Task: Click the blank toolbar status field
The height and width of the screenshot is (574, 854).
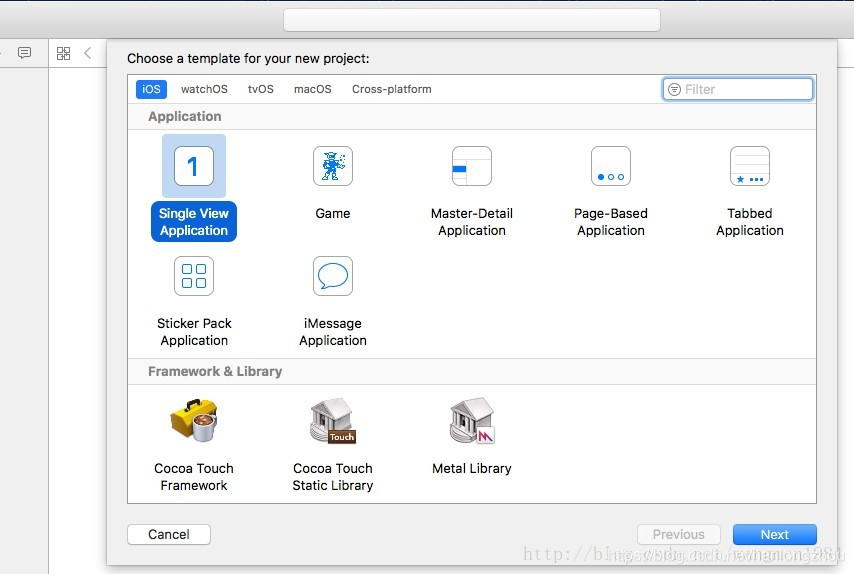Action: click(x=472, y=20)
